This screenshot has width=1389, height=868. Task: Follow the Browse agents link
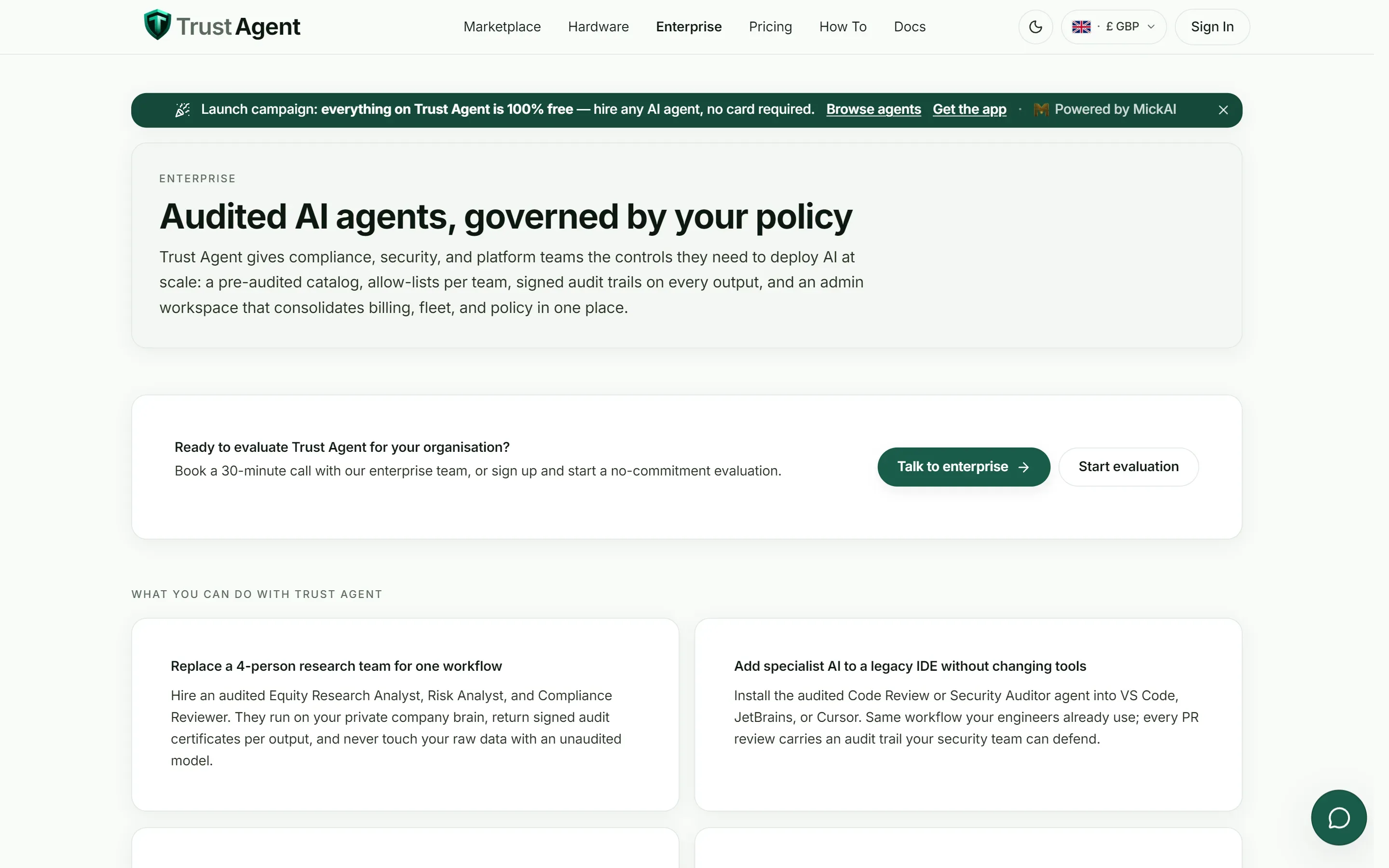[x=873, y=109]
